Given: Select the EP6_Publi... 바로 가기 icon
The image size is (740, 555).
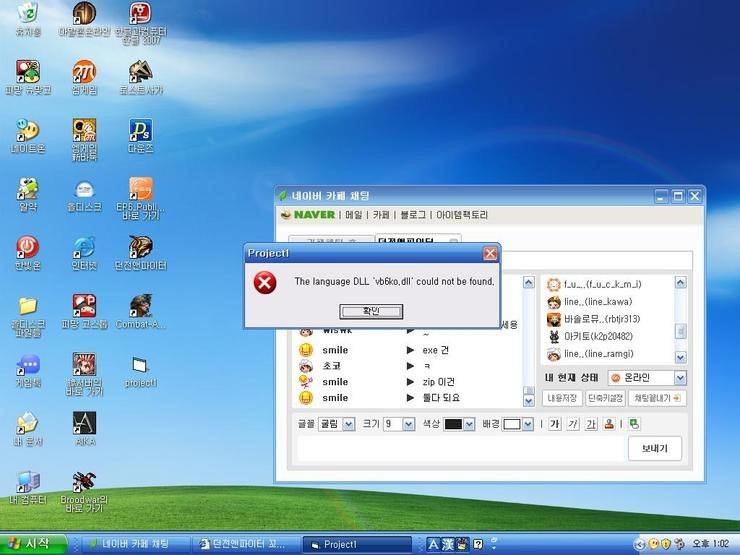Looking at the screenshot, I should [x=141, y=198].
